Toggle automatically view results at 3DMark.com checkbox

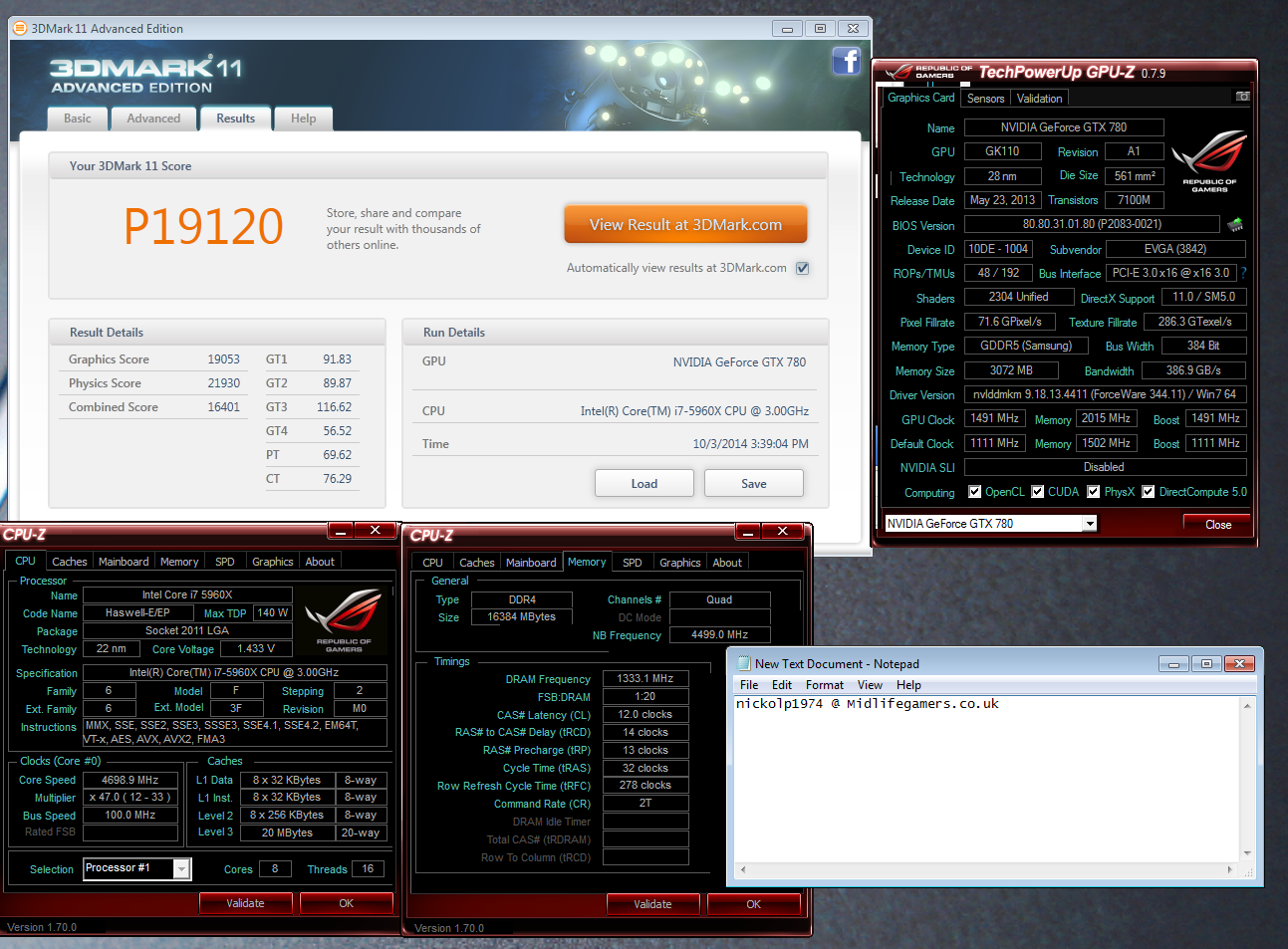[x=802, y=268]
